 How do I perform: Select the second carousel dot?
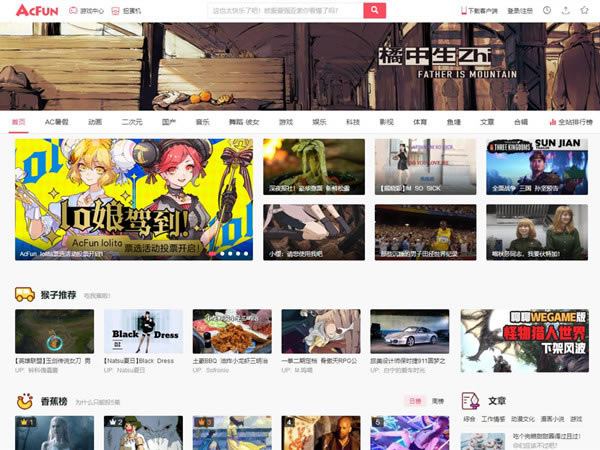tap(222, 254)
